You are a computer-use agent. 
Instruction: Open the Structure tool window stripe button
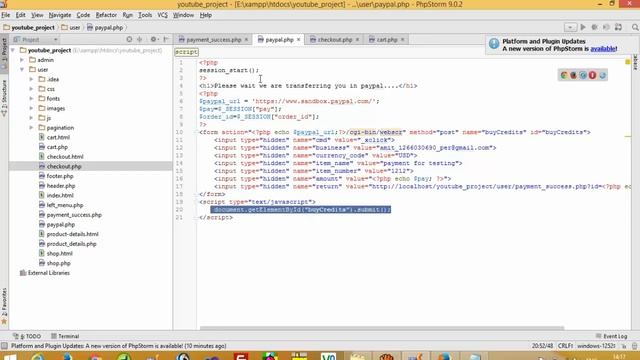pos(4,97)
